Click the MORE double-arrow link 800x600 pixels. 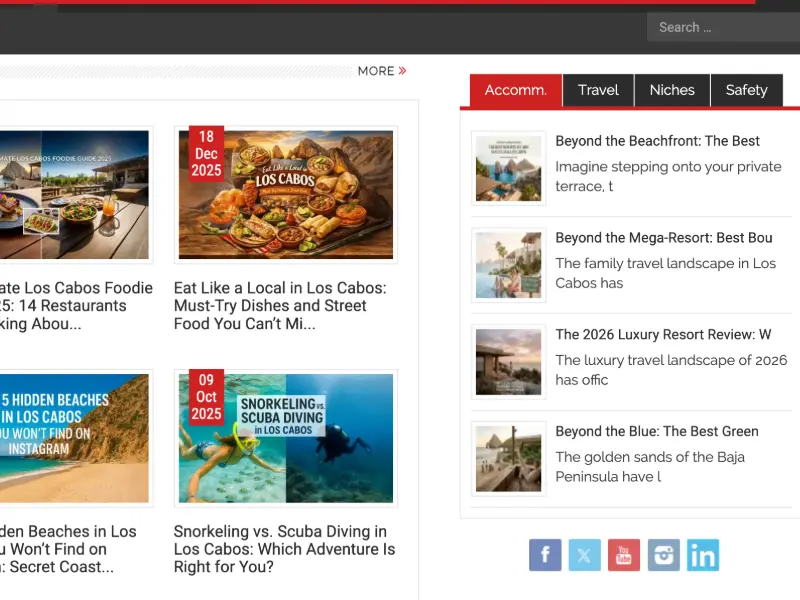382,71
